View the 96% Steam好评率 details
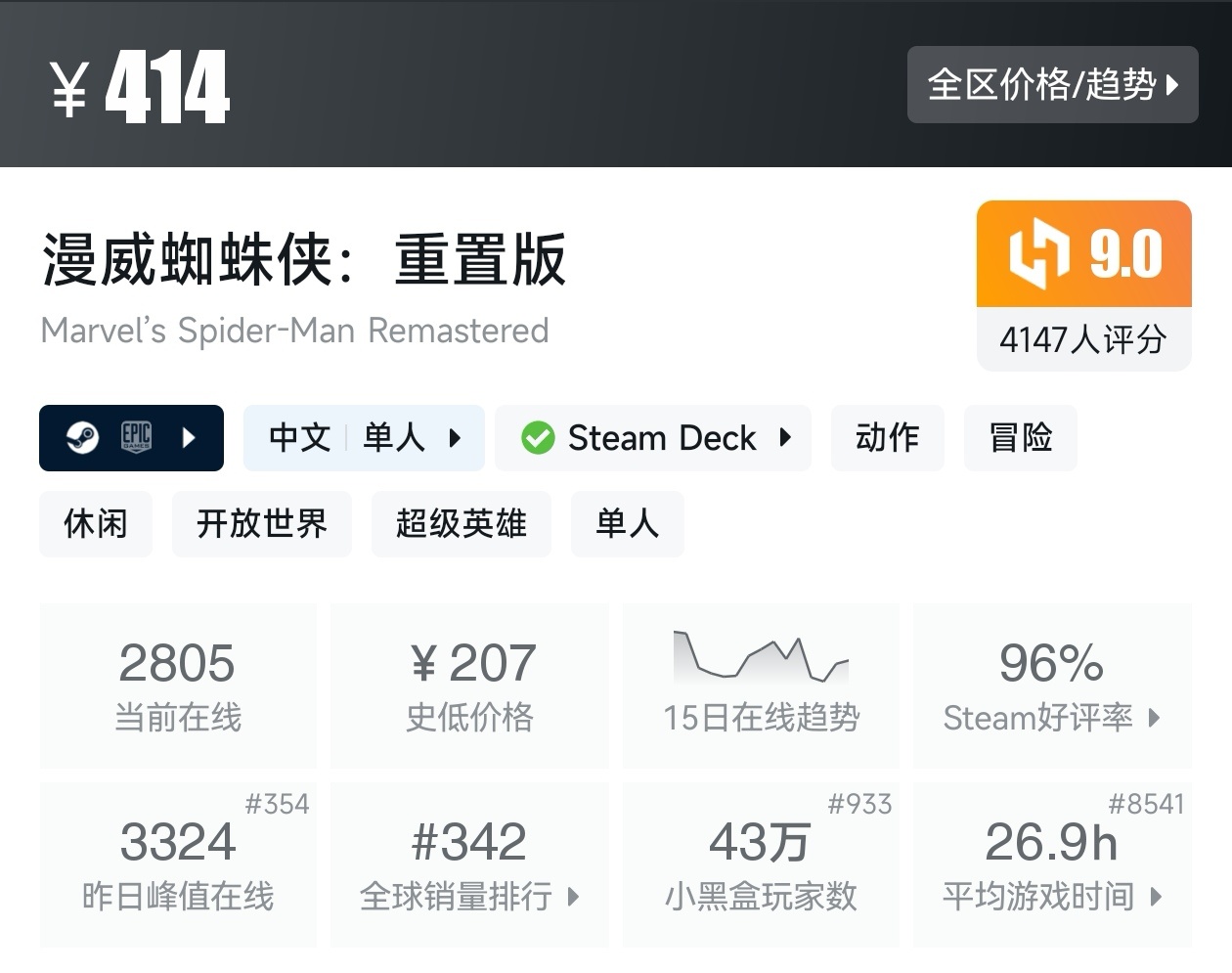 tap(1052, 685)
